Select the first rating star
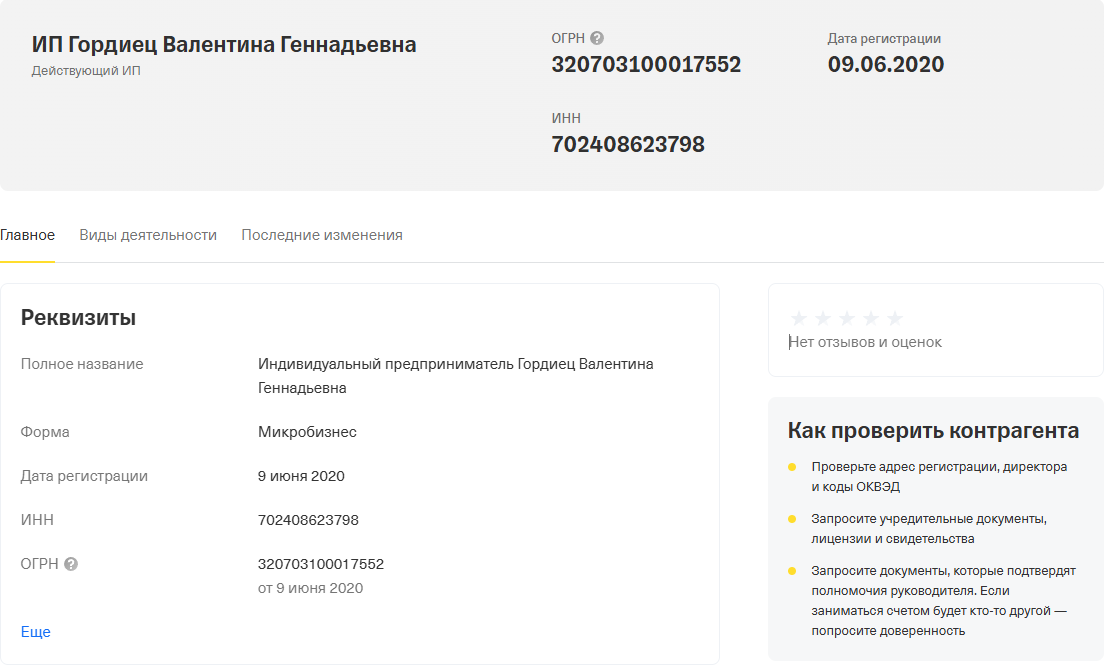The width and height of the screenshot is (1106, 666). [x=799, y=316]
